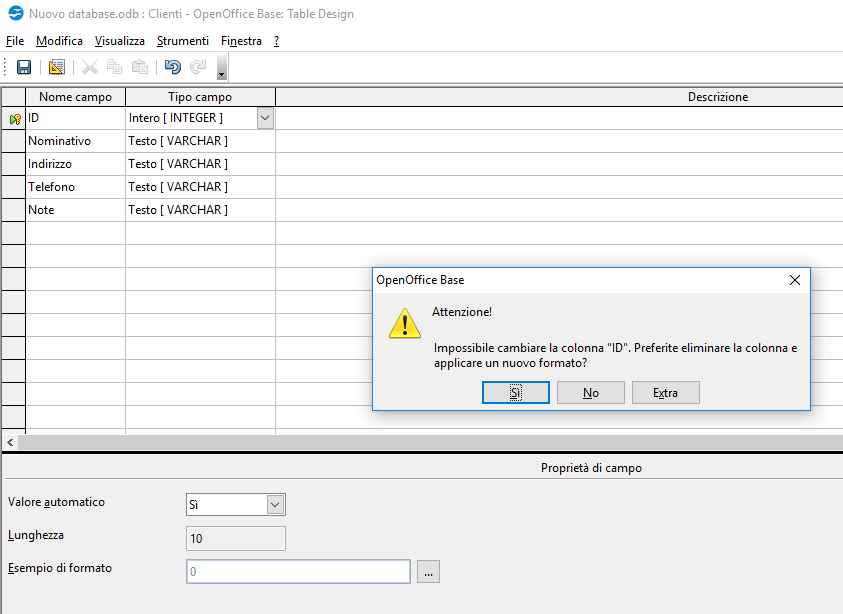Click the primary key icon beside ID

(x=14, y=118)
